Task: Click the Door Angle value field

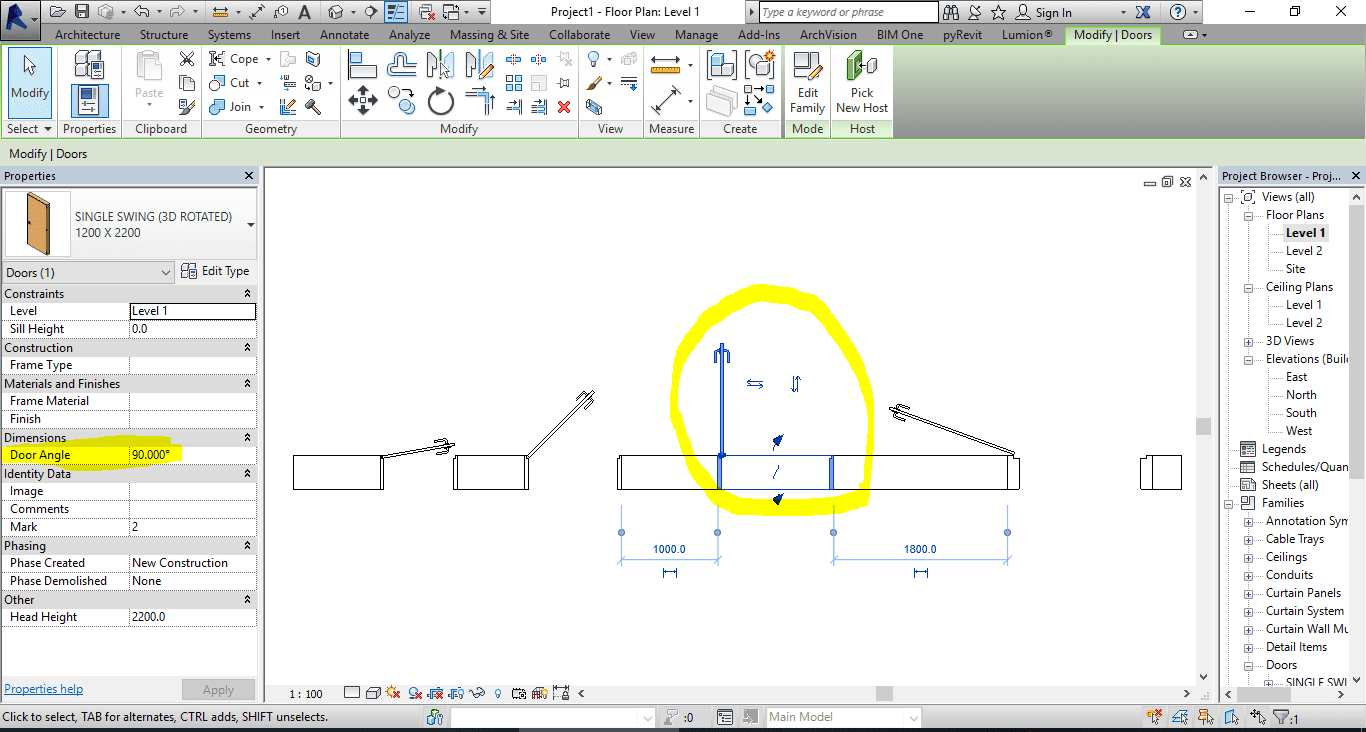Action: coord(192,455)
